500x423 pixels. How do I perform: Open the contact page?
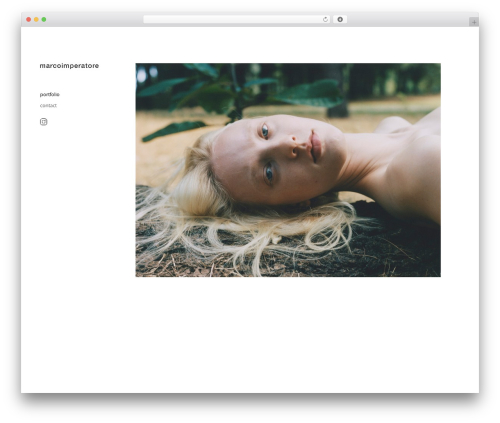click(x=48, y=106)
